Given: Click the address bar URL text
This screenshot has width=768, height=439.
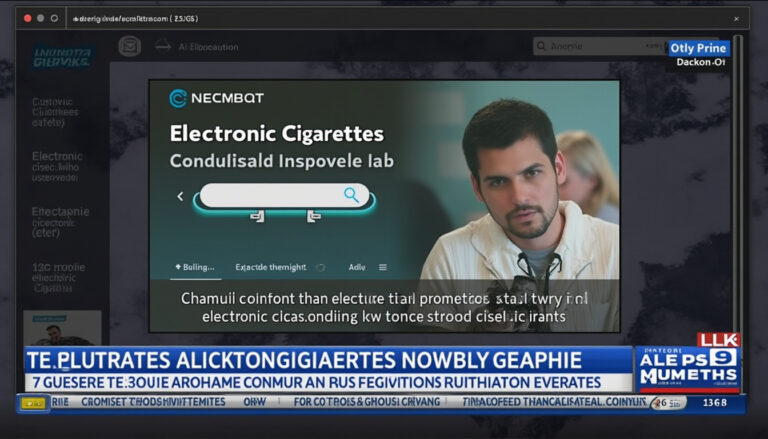Looking at the screenshot, I should pos(135,19).
